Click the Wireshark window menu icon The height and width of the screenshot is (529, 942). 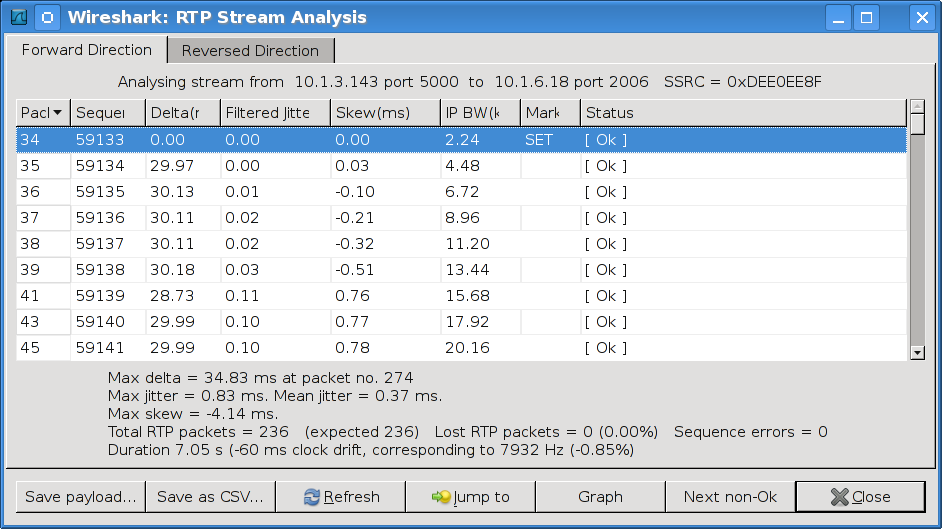[18, 17]
